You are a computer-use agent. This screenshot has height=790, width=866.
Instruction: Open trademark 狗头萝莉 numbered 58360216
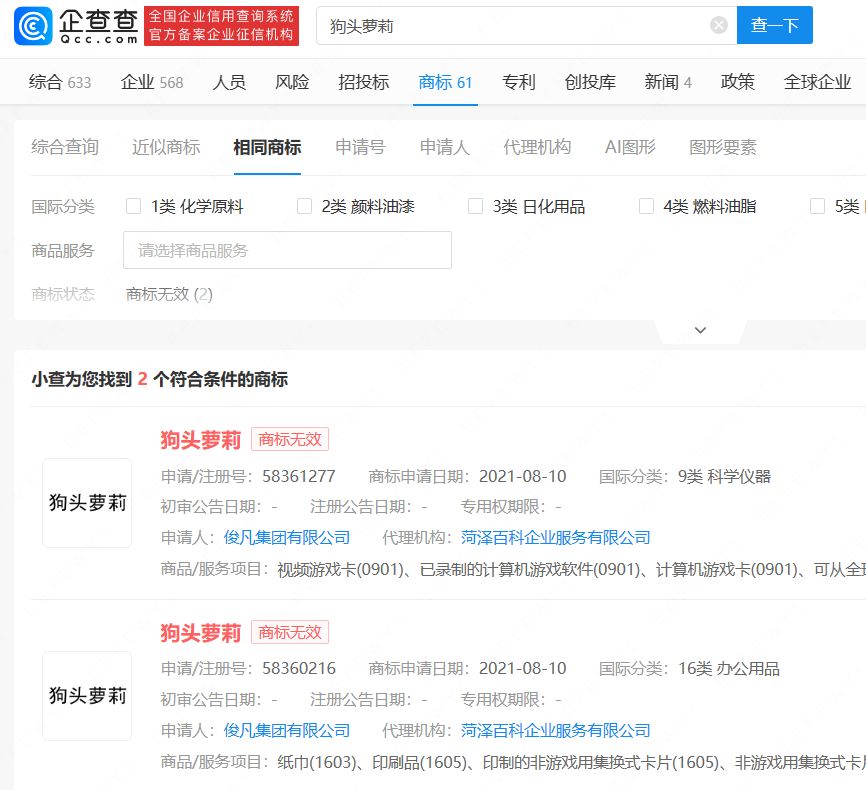pyautogui.click(x=200, y=633)
